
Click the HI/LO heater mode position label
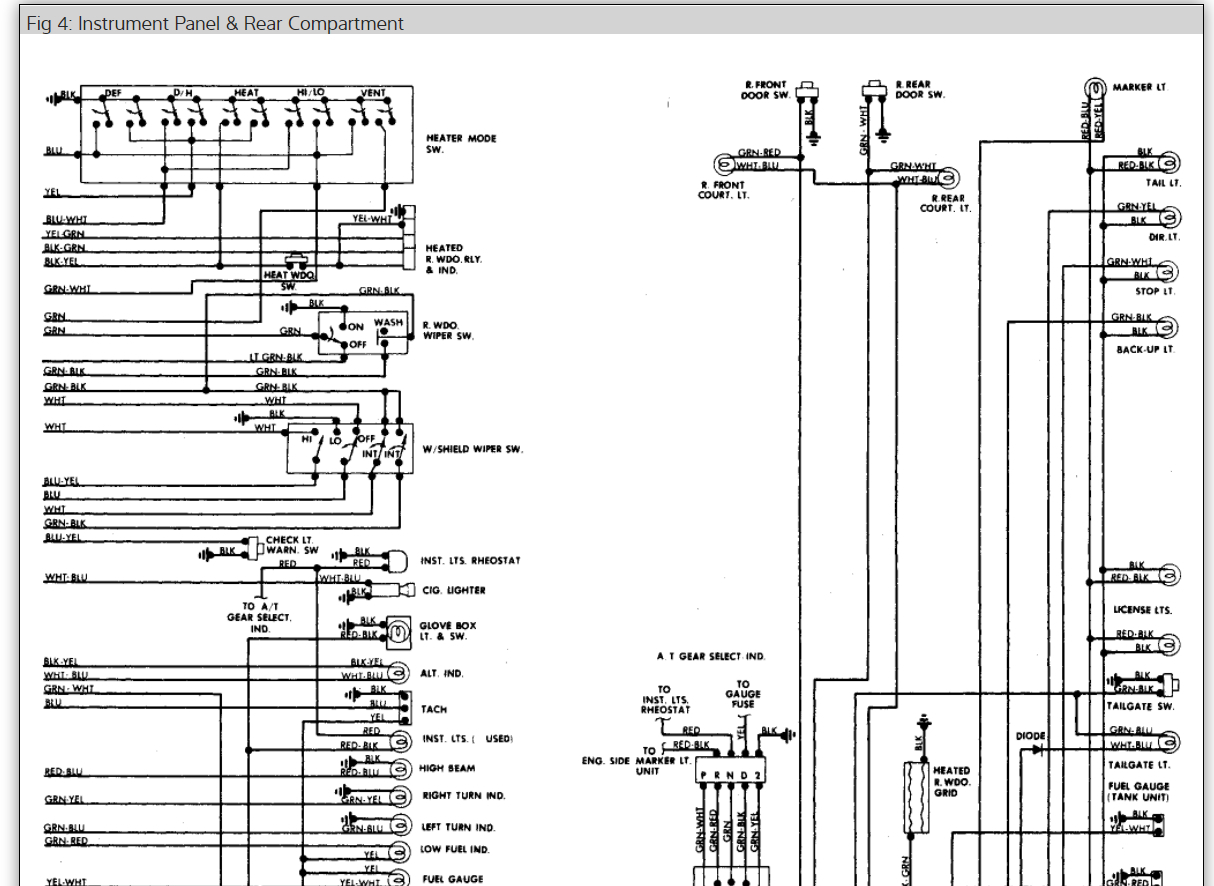coord(310,93)
